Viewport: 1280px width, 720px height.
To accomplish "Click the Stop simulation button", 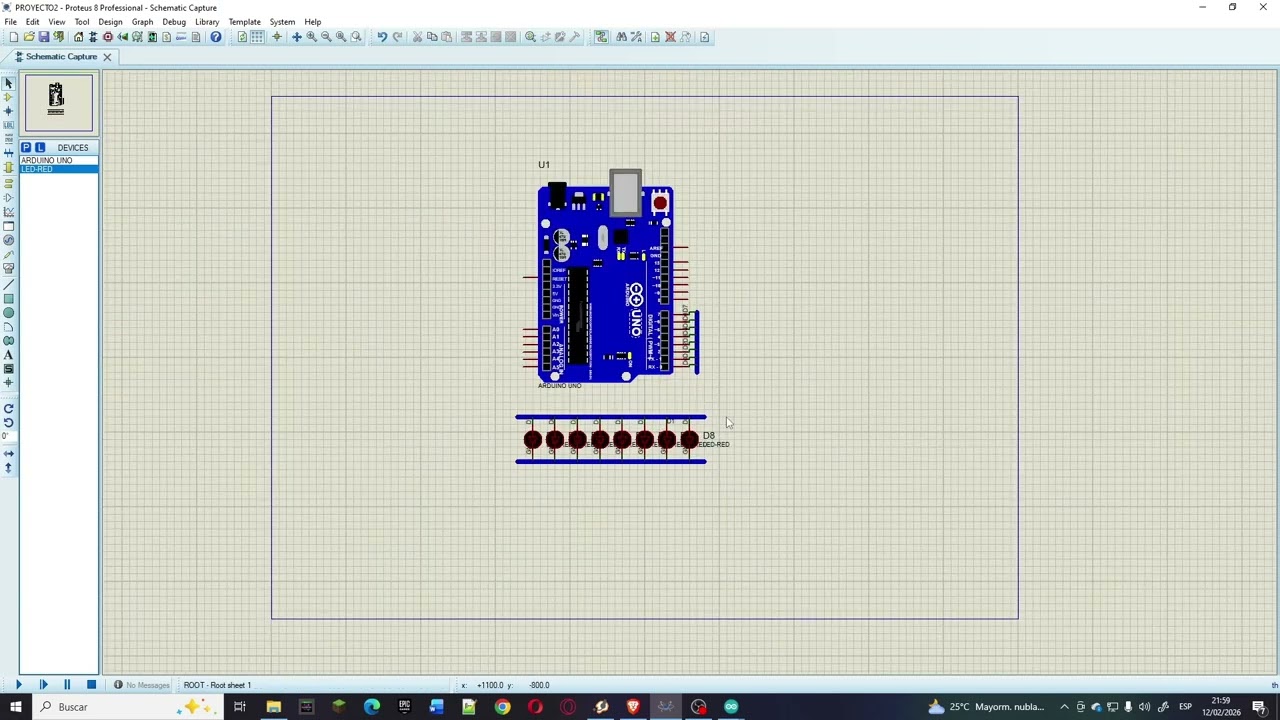I will pos(91,685).
